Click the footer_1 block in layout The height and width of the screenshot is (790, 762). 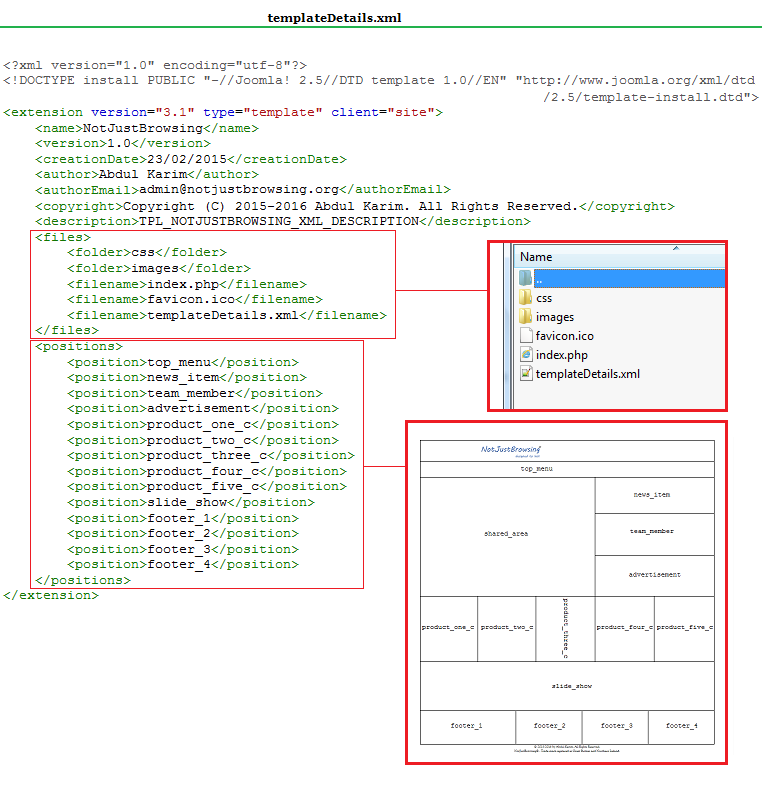coord(467,726)
